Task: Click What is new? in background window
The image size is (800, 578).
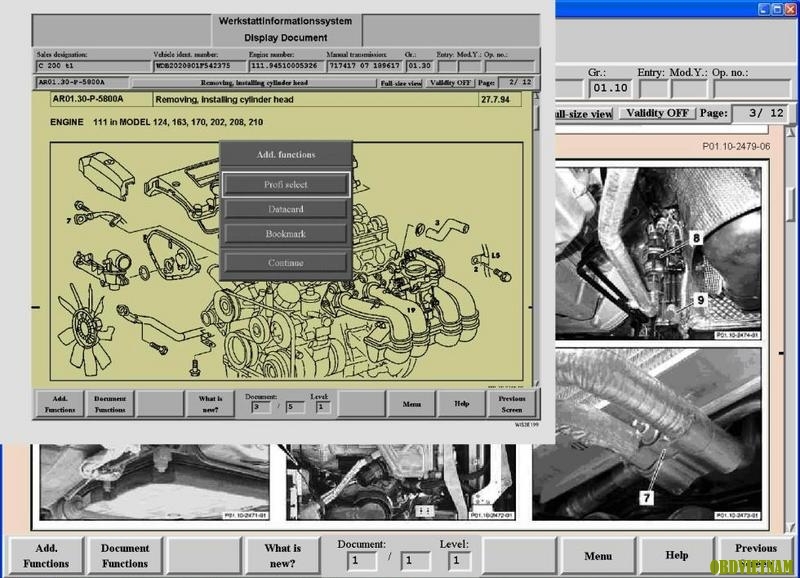Action: click(x=283, y=556)
